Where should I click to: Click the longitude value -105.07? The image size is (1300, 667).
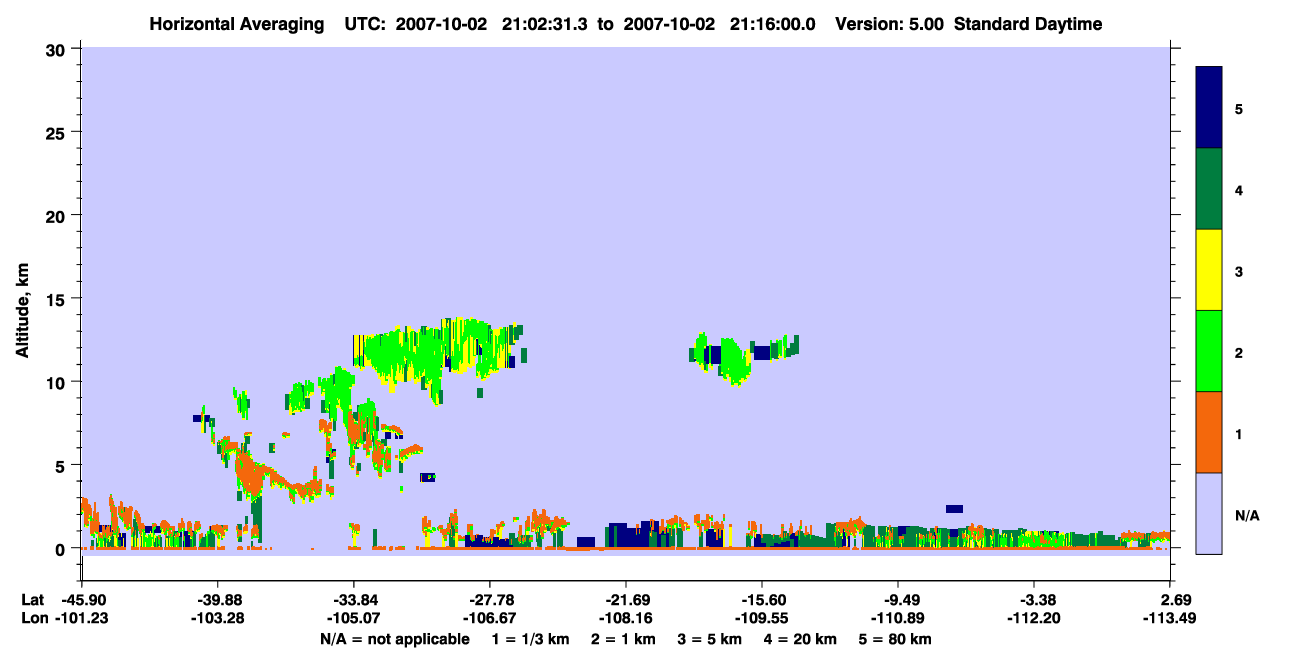coord(354,619)
